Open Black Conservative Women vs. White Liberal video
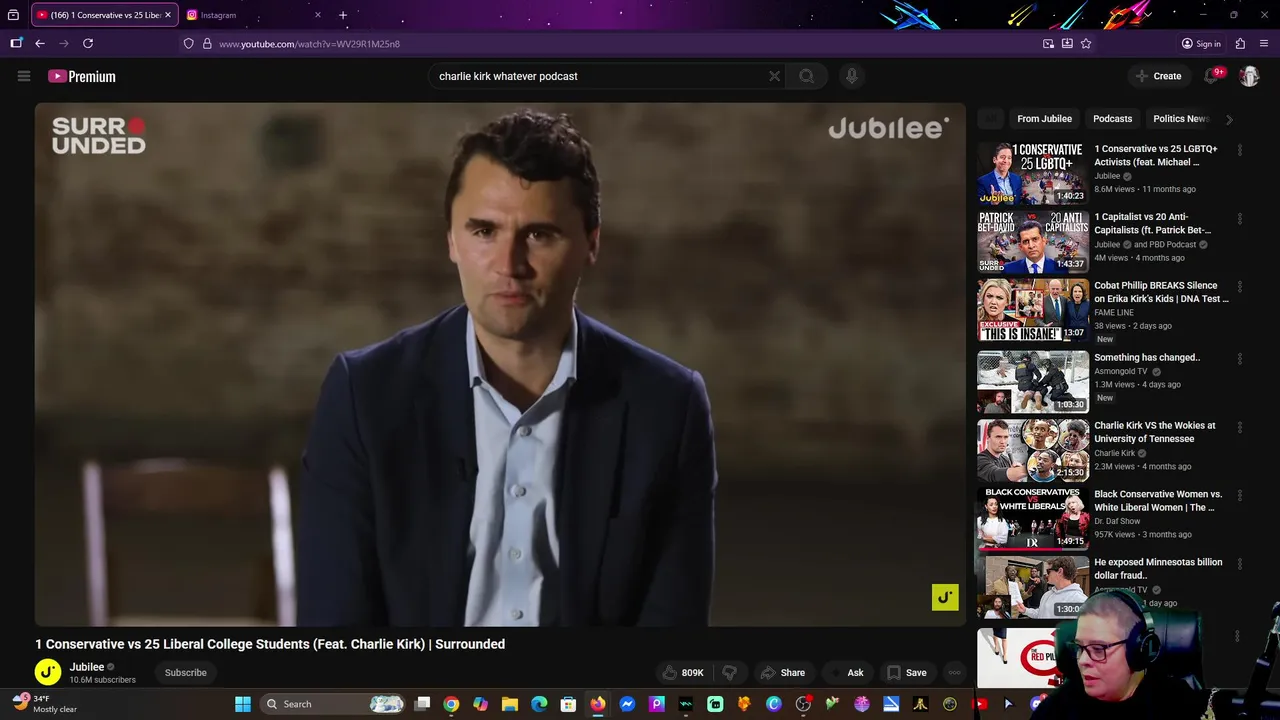The image size is (1280, 720). [1033, 519]
